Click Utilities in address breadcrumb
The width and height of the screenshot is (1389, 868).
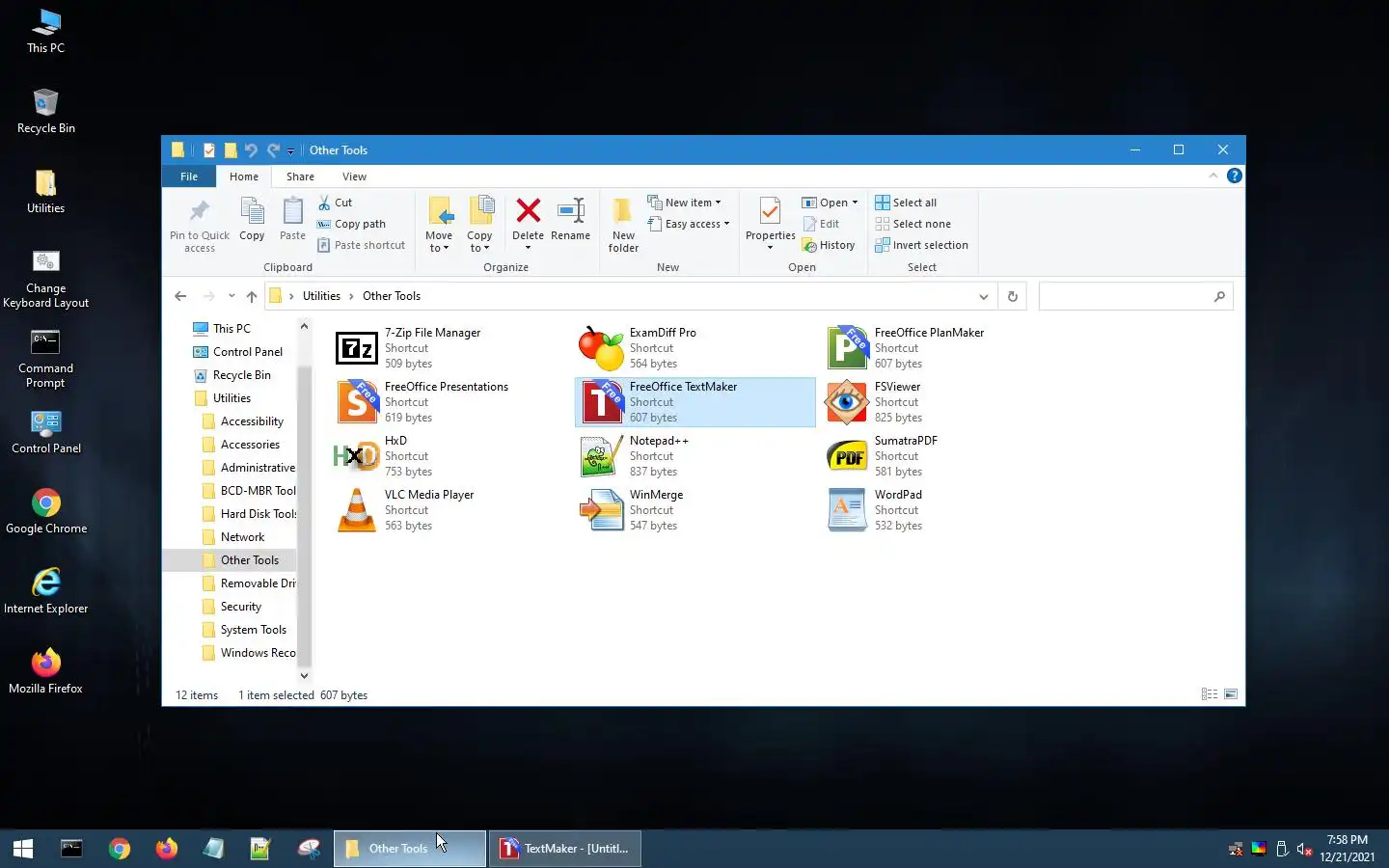(x=321, y=296)
